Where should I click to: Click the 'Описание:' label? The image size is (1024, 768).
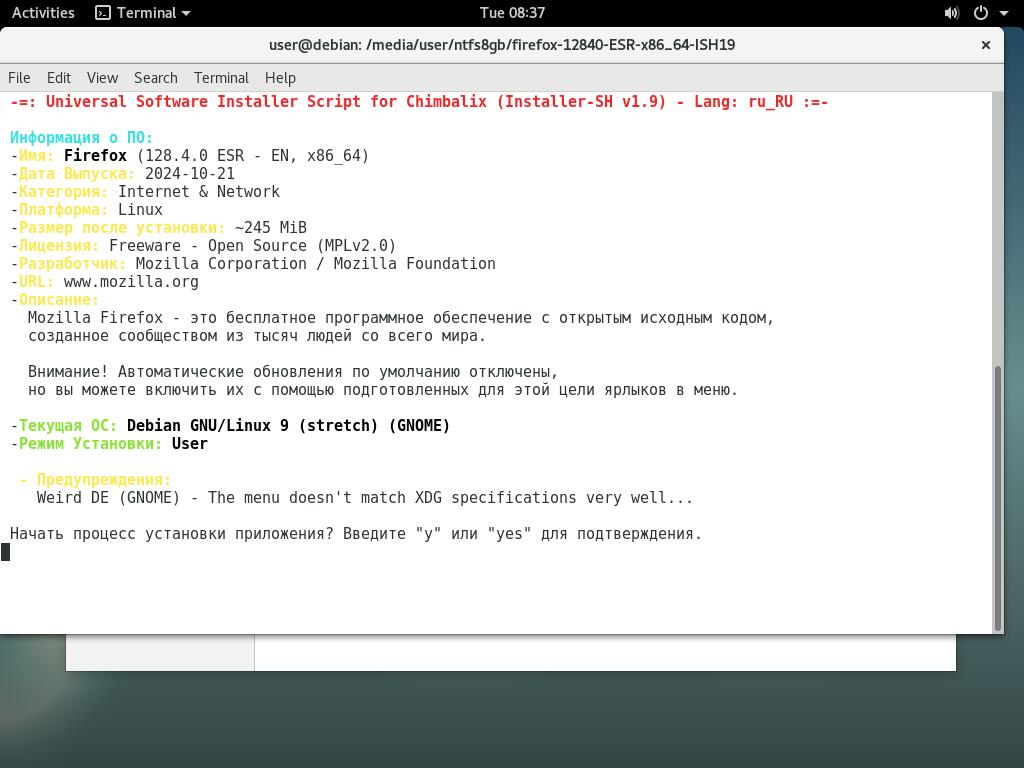tap(59, 300)
